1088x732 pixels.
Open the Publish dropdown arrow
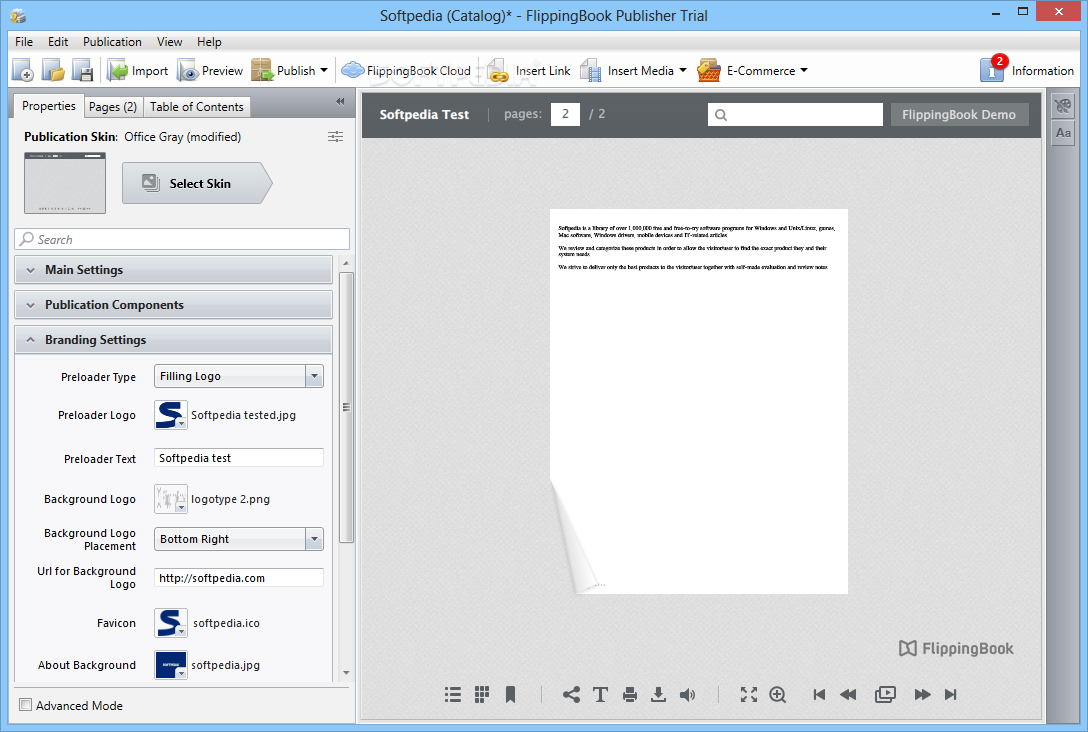[x=324, y=70]
